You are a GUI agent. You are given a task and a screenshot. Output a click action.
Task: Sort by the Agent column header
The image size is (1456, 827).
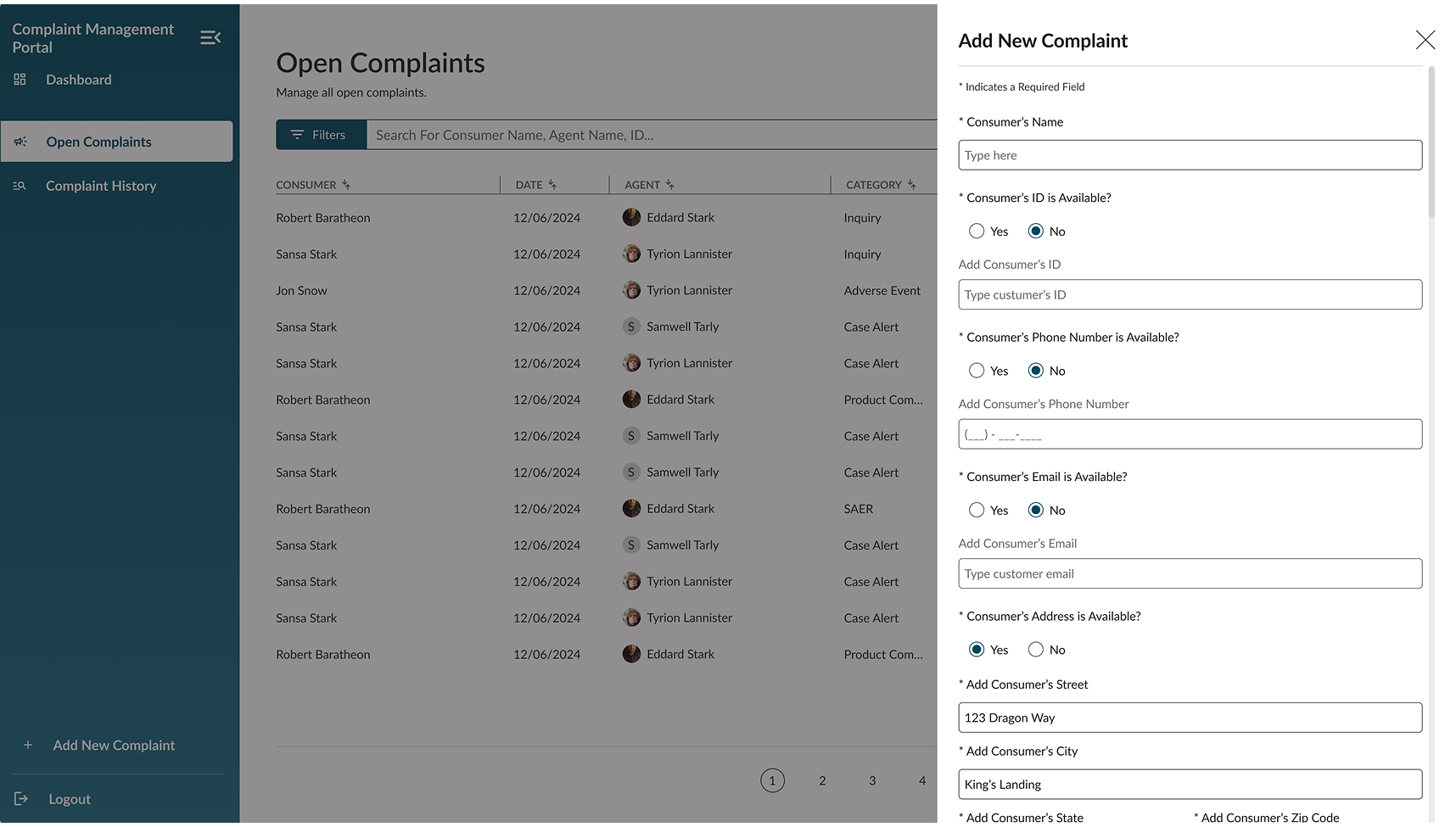point(642,185)
